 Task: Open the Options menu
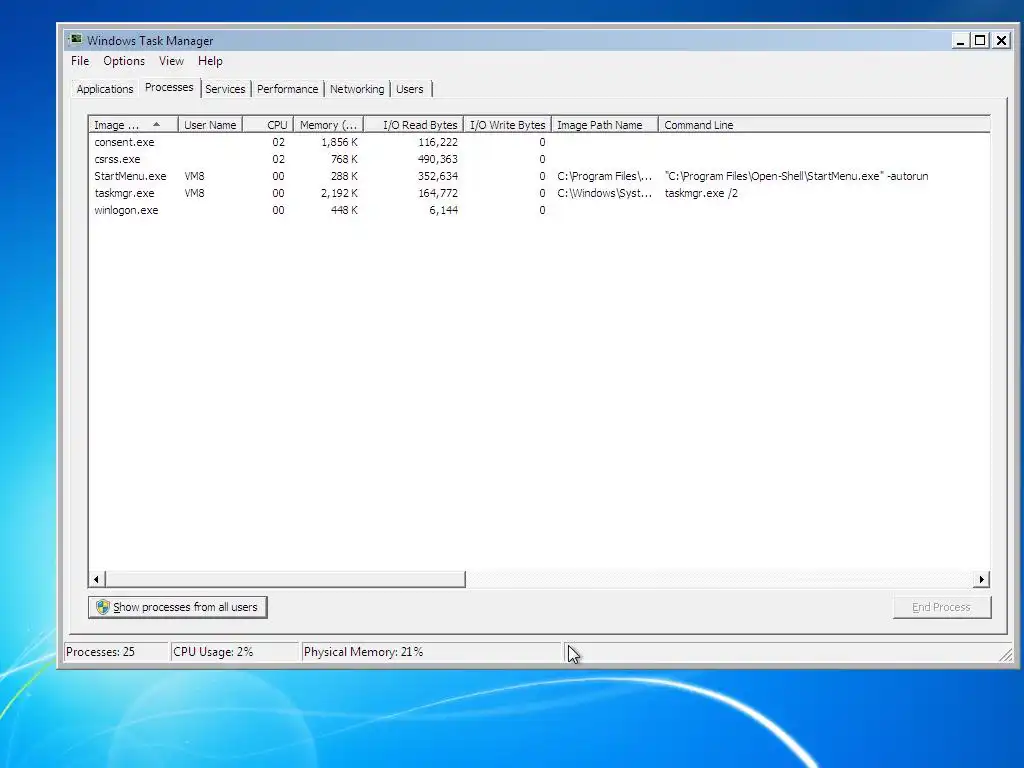click(124, 61)
